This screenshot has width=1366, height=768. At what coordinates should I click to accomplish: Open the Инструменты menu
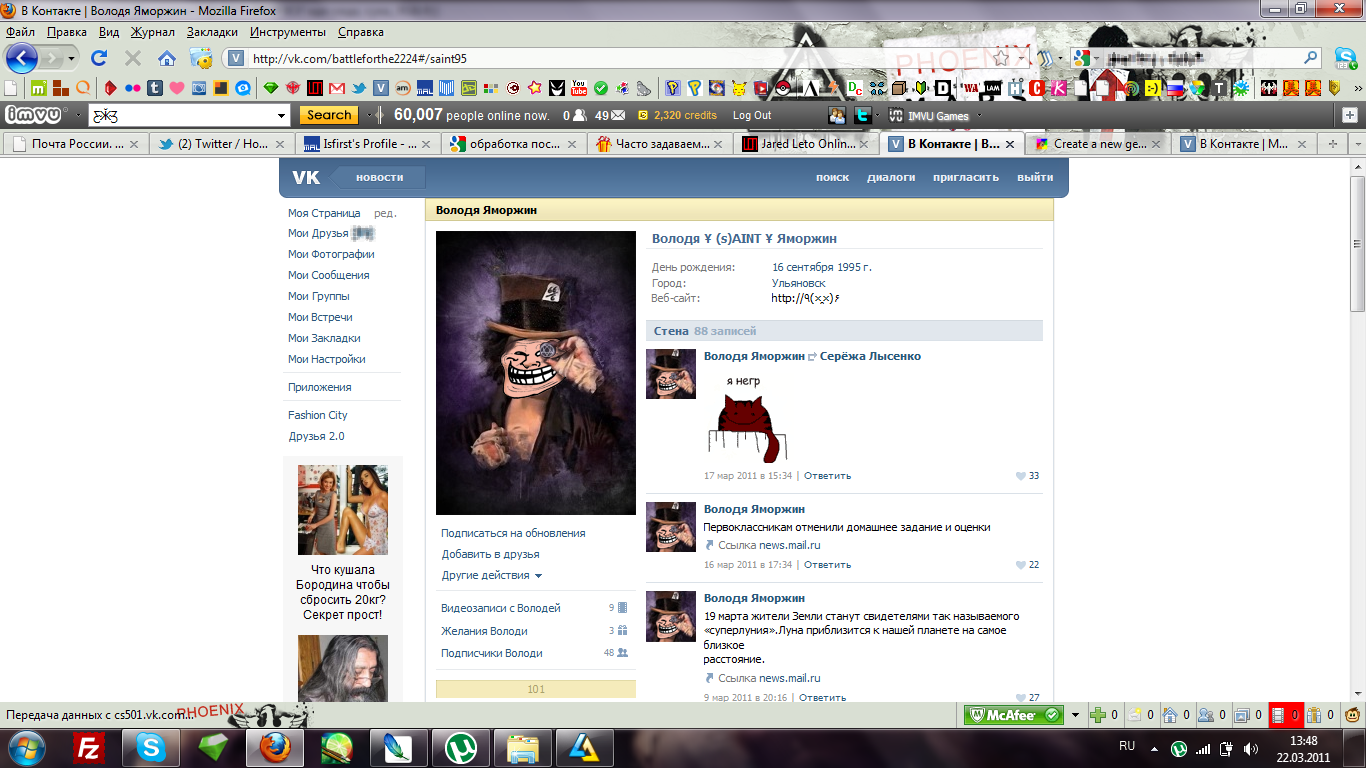[288, 32]
